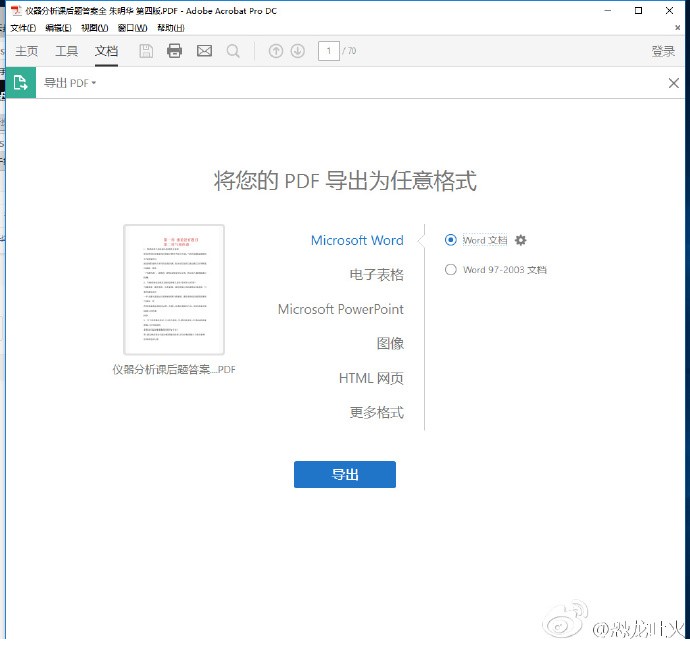Image resolution: width=690 pixels, height=662 pixels.
Task: Click the 仪器分析课后题答案 file name label
Action: (x=174, y=369)
